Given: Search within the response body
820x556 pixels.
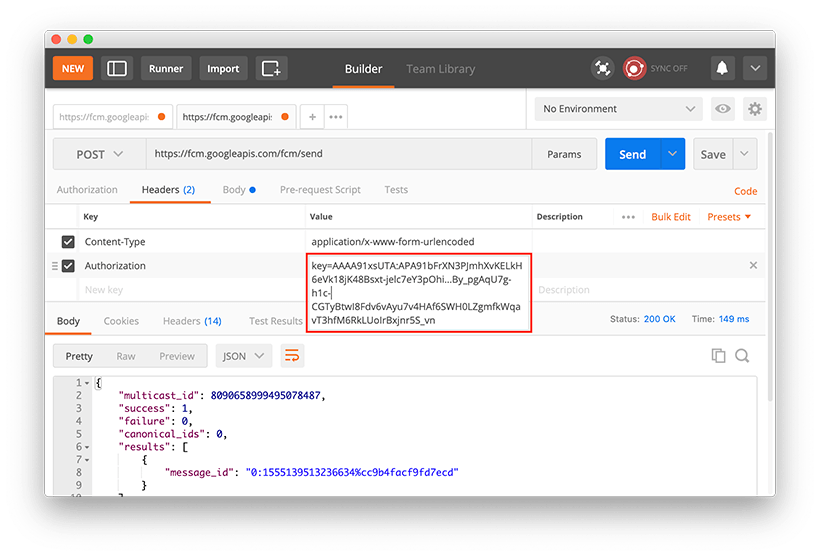Looking at the screenshot, I should coord(742,356).
